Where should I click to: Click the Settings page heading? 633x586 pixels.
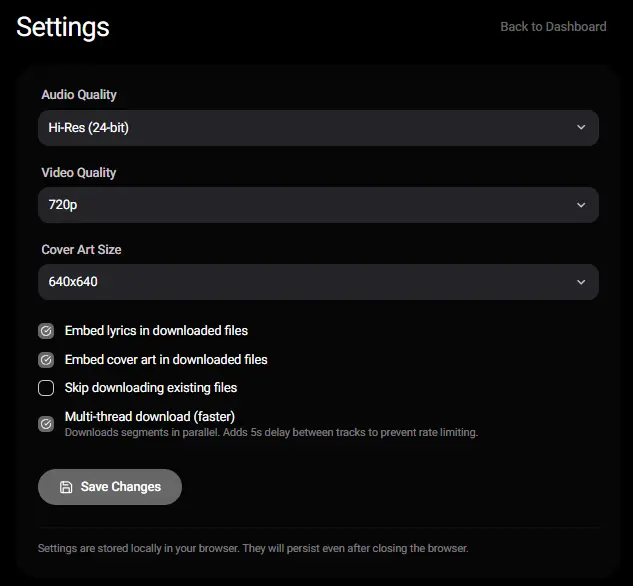point(63,27)
